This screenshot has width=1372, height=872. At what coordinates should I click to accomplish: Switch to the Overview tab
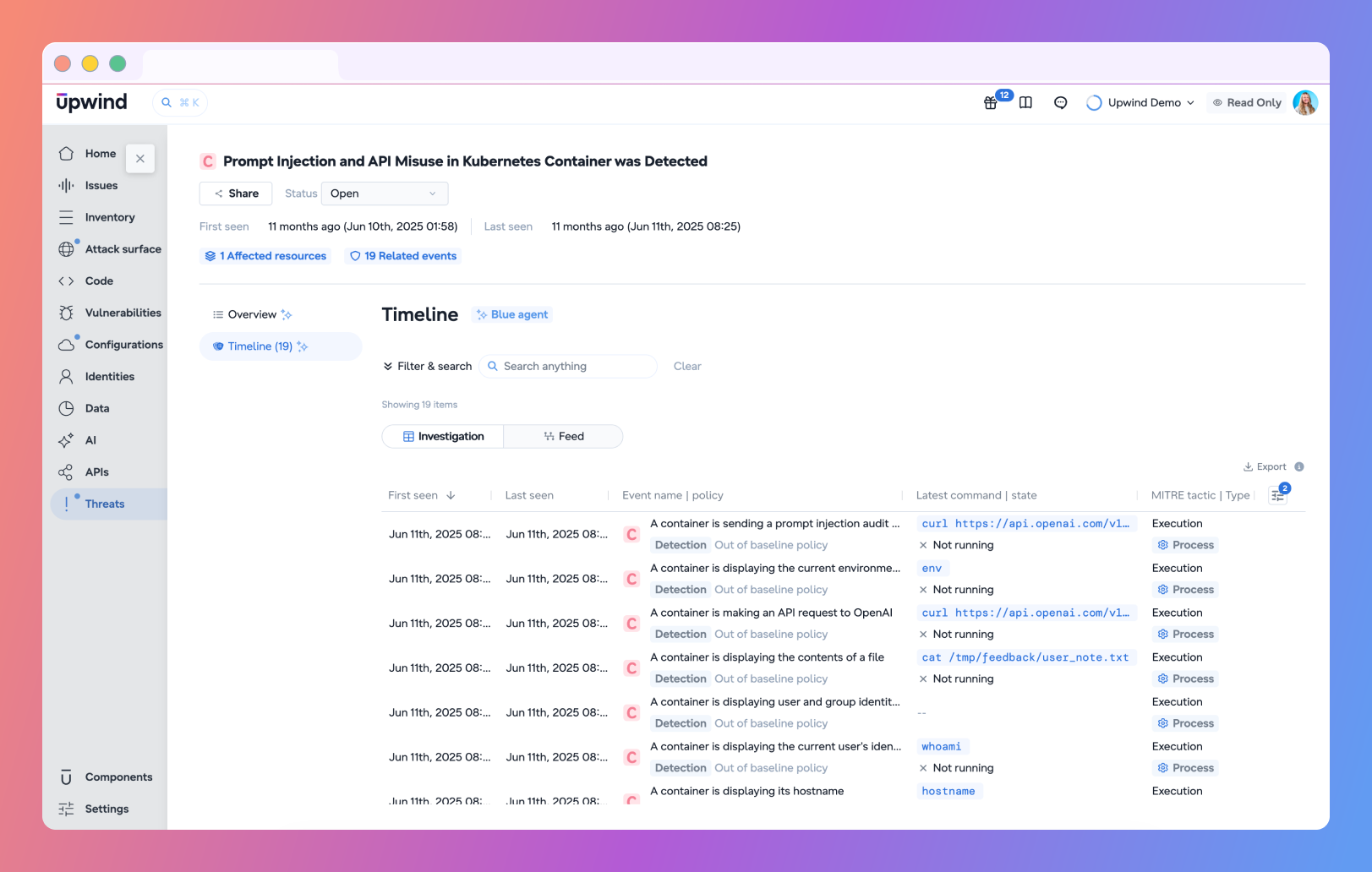click(252, 314)
